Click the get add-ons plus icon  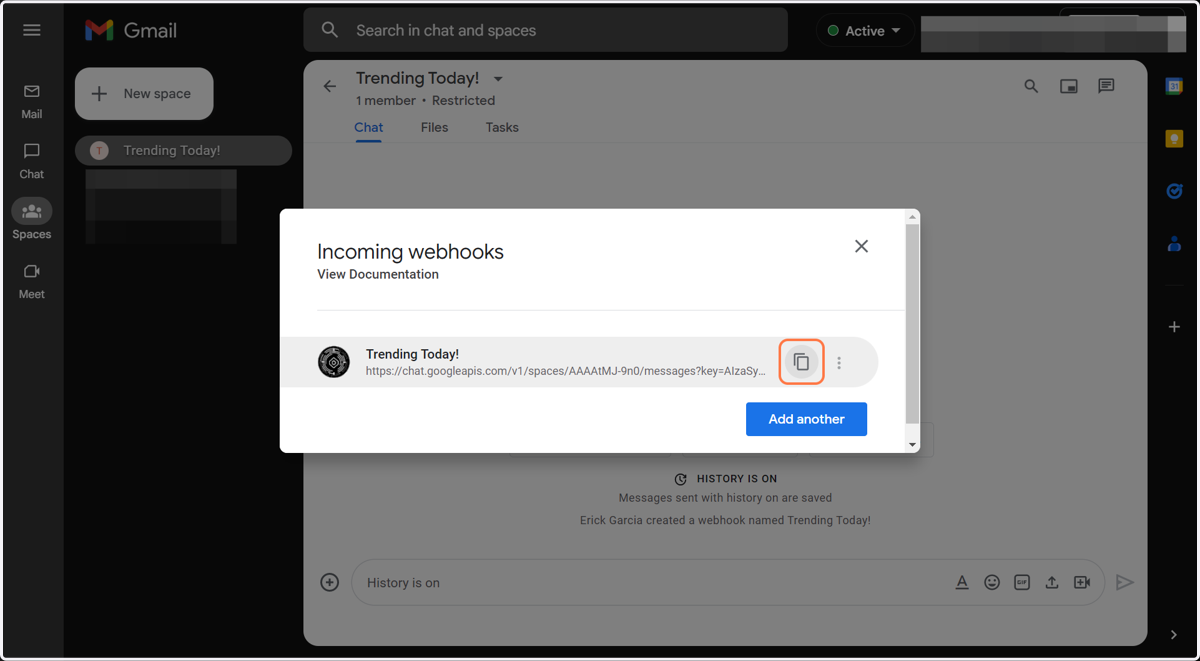pyautogui.click(x=1174, y=327)
